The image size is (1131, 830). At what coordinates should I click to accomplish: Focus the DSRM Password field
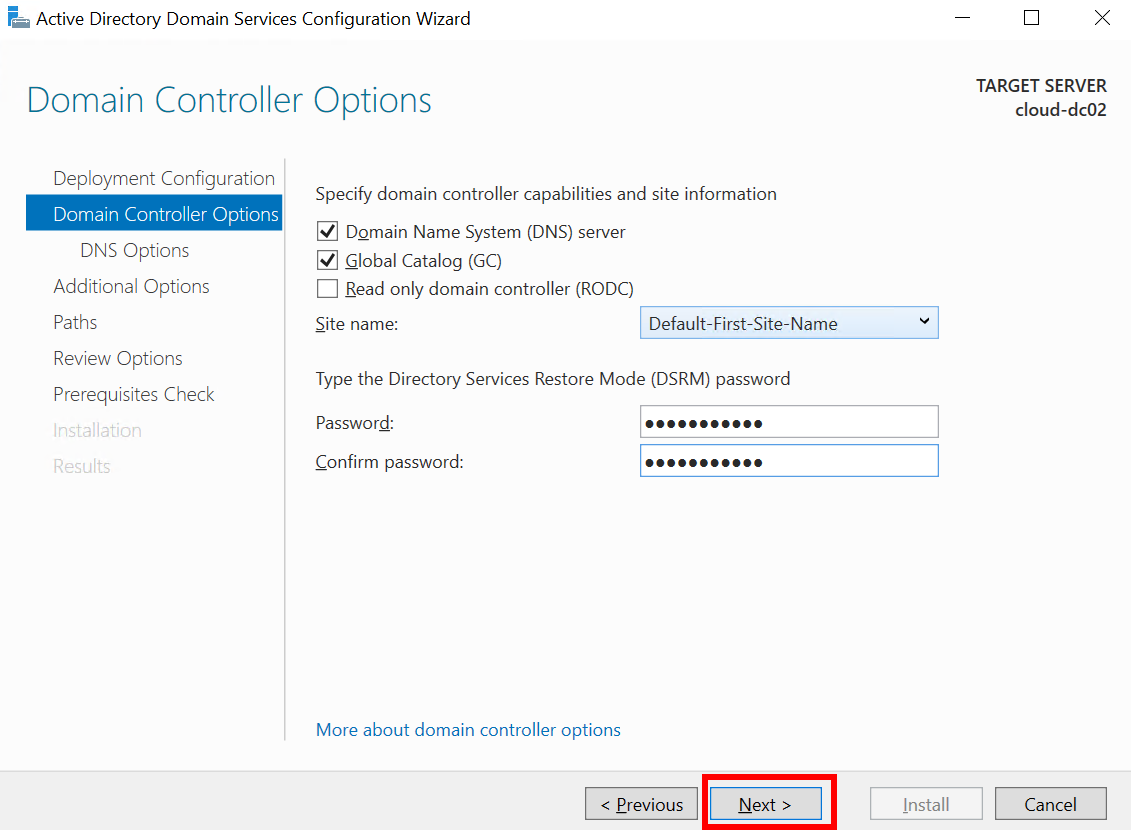789,422
